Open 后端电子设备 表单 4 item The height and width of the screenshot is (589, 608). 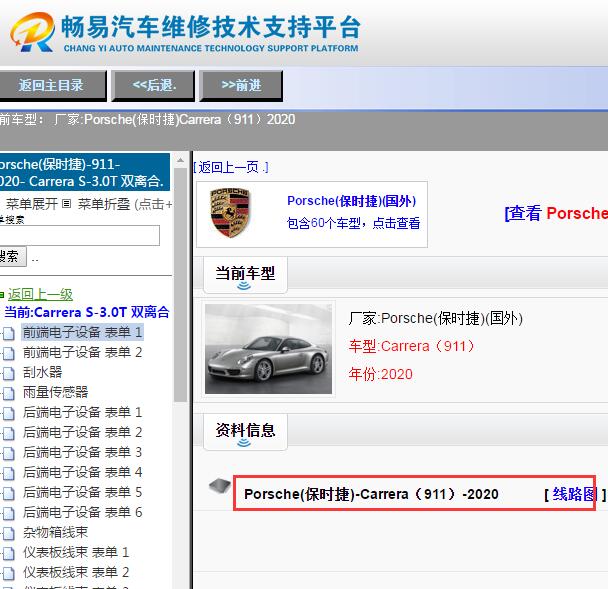[82, 472]
